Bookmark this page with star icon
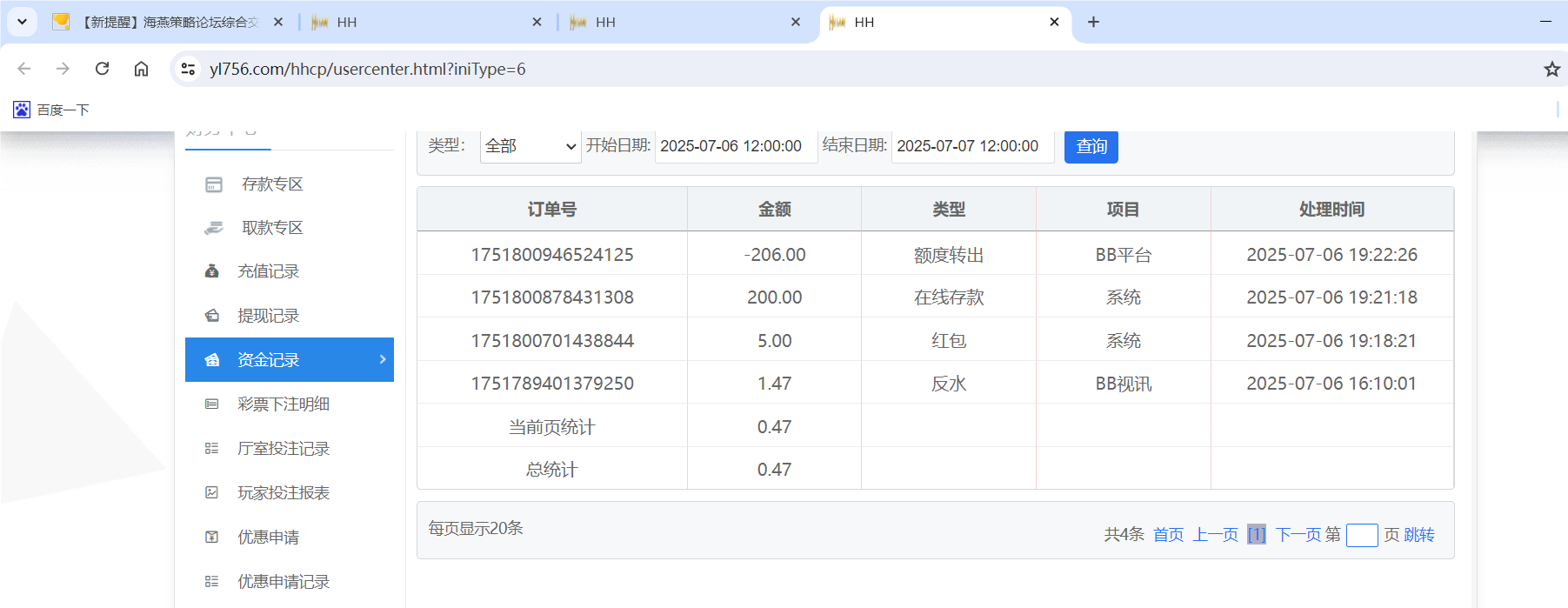1568x608 pixels. (x=1551, y=69)
